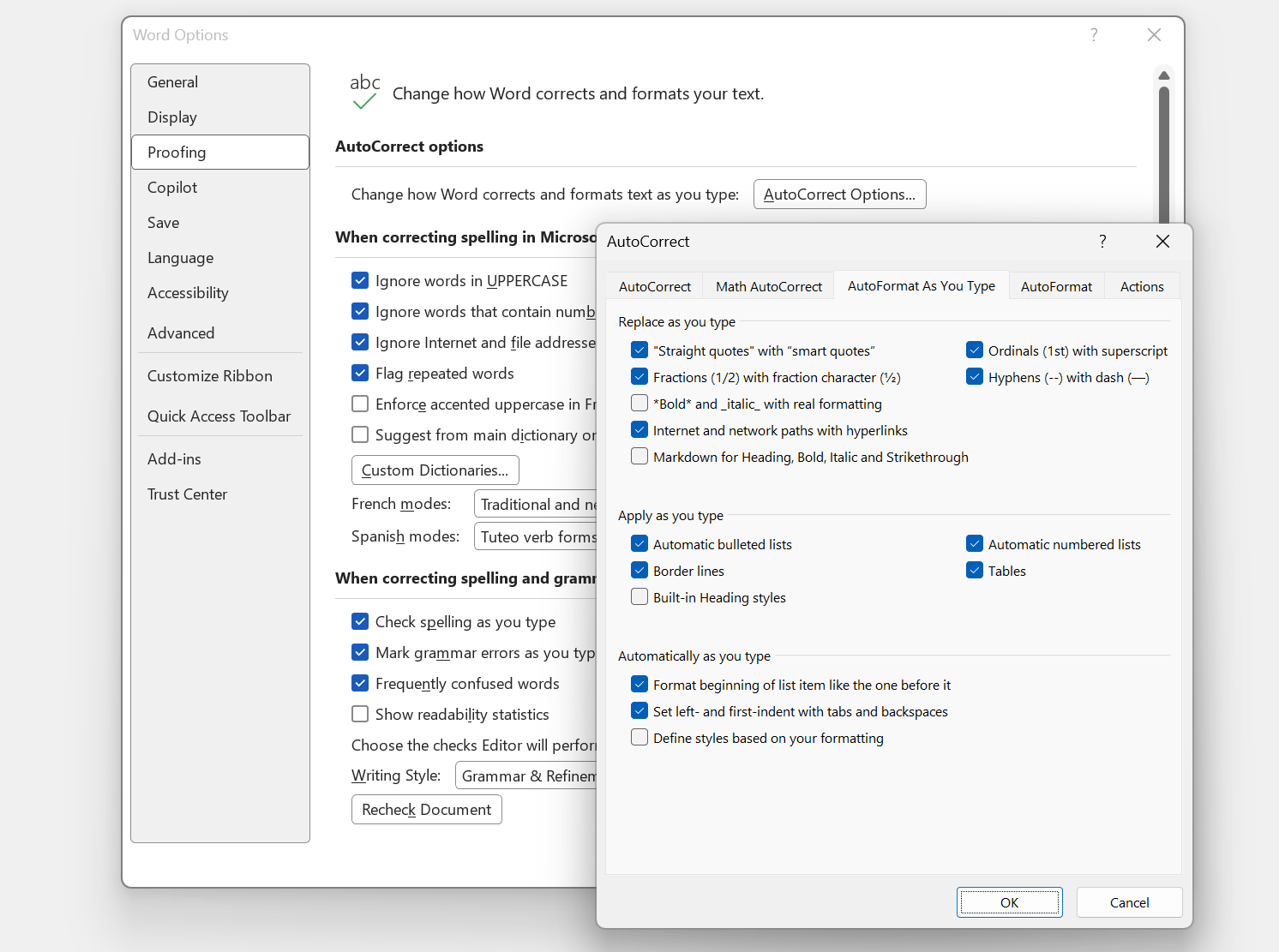
Task: Select the Advanced category in Word Options
Action: click(220, 333)
